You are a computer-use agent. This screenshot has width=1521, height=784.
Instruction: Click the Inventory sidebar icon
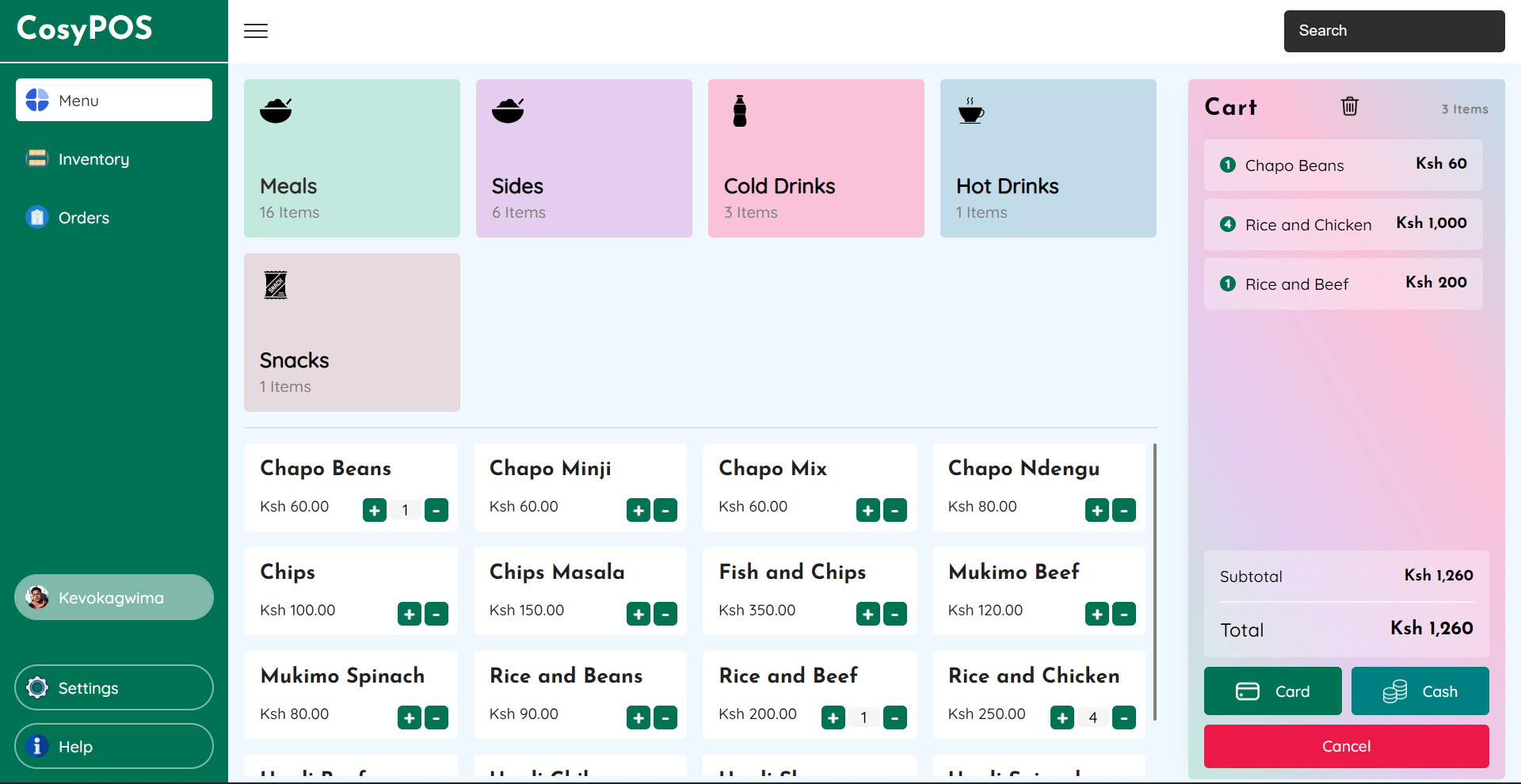(x=37, y=158)
